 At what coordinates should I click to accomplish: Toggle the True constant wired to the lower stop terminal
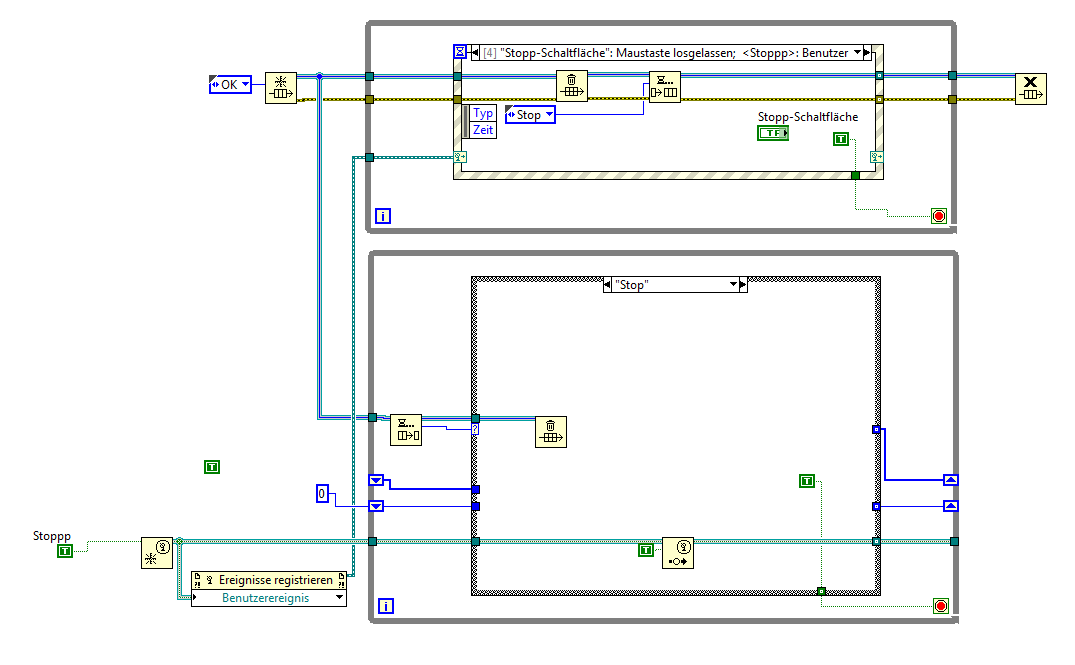[x=807, y=481]
